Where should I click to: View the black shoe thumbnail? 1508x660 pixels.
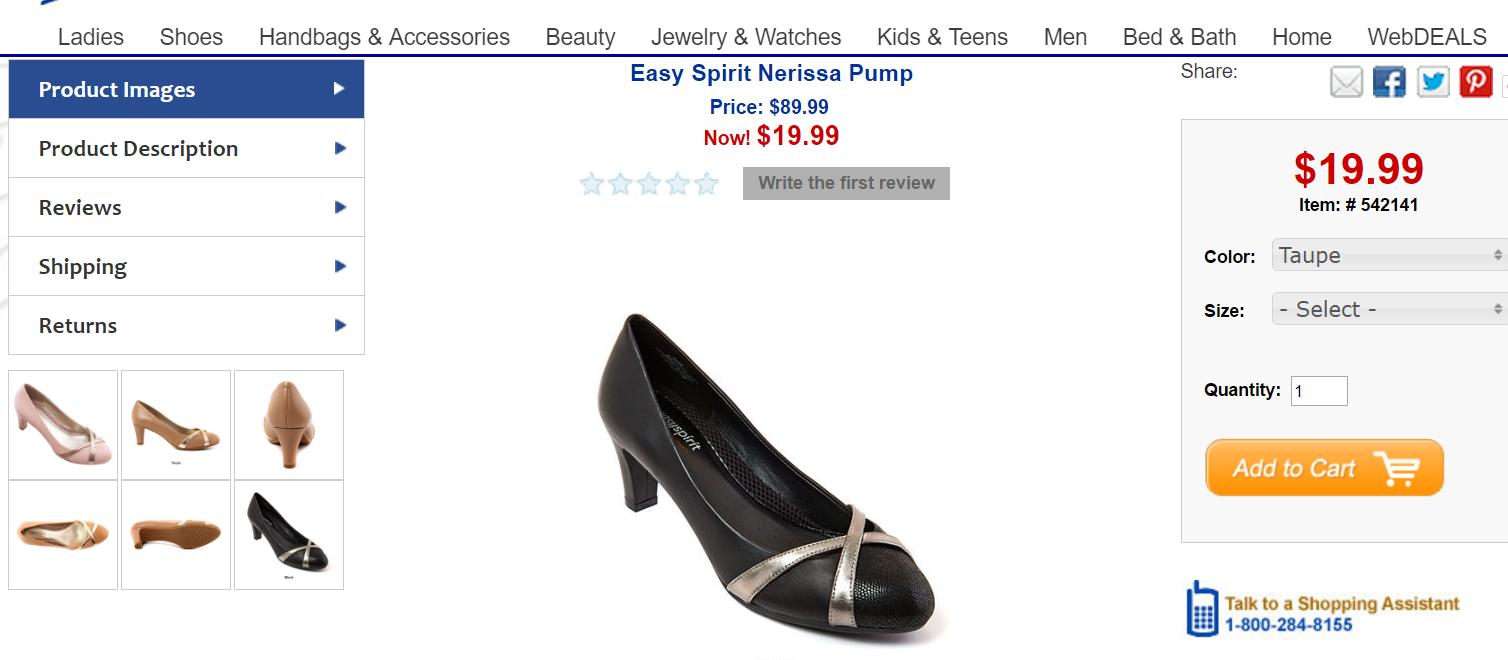289,535
